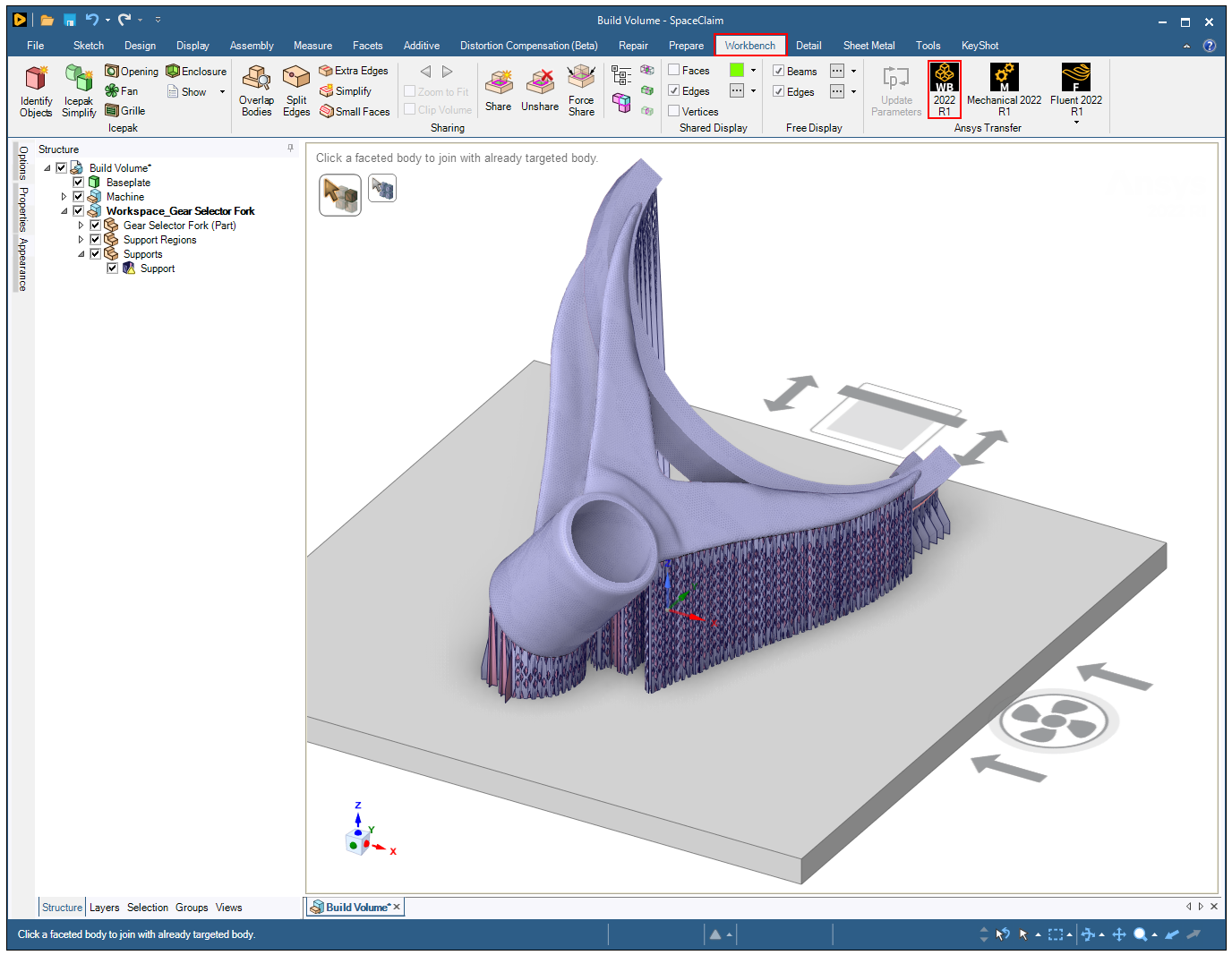Image resolution: width=1232 pixels, height=955 pixels.
Task: Select the Unshare tool
Action: coord(539,88)
